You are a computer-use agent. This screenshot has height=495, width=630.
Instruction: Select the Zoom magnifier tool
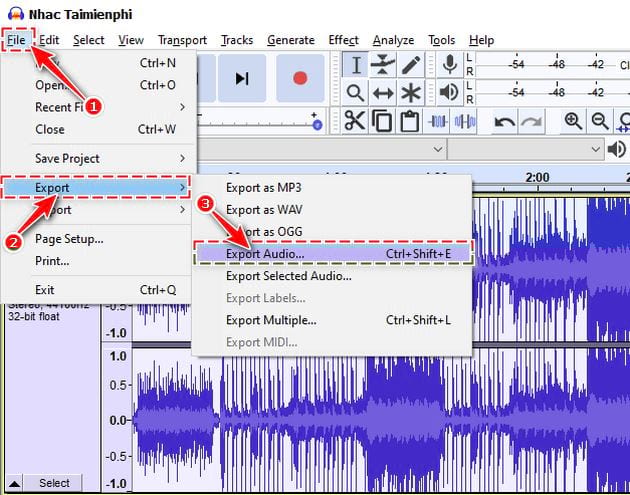coord(355,93)
